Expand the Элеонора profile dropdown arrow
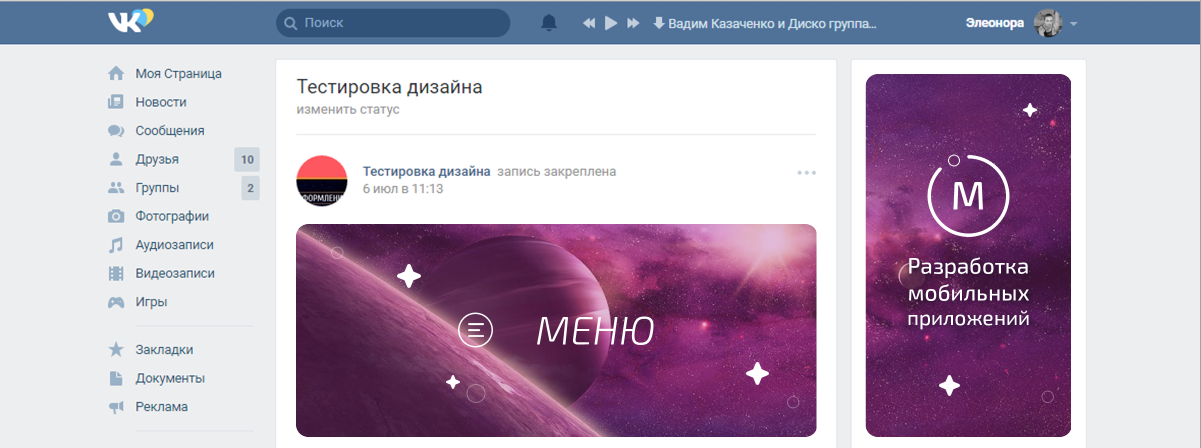1201x448 pixels. [1073, 24]
